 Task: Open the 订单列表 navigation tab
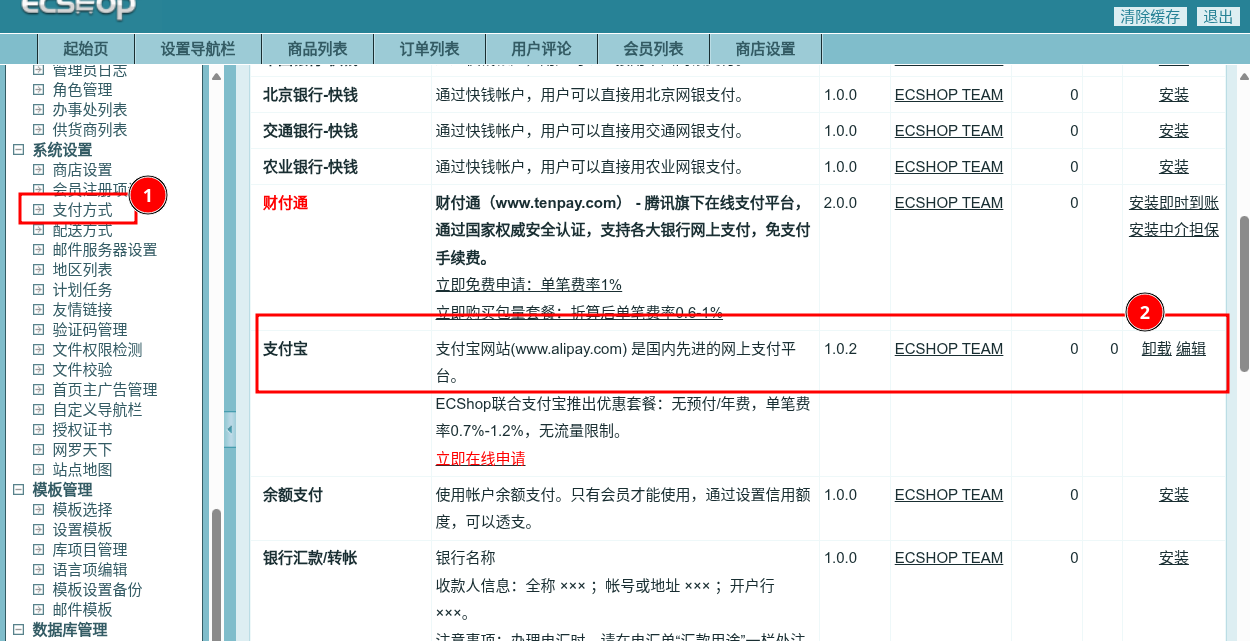[x=429, y=49]
